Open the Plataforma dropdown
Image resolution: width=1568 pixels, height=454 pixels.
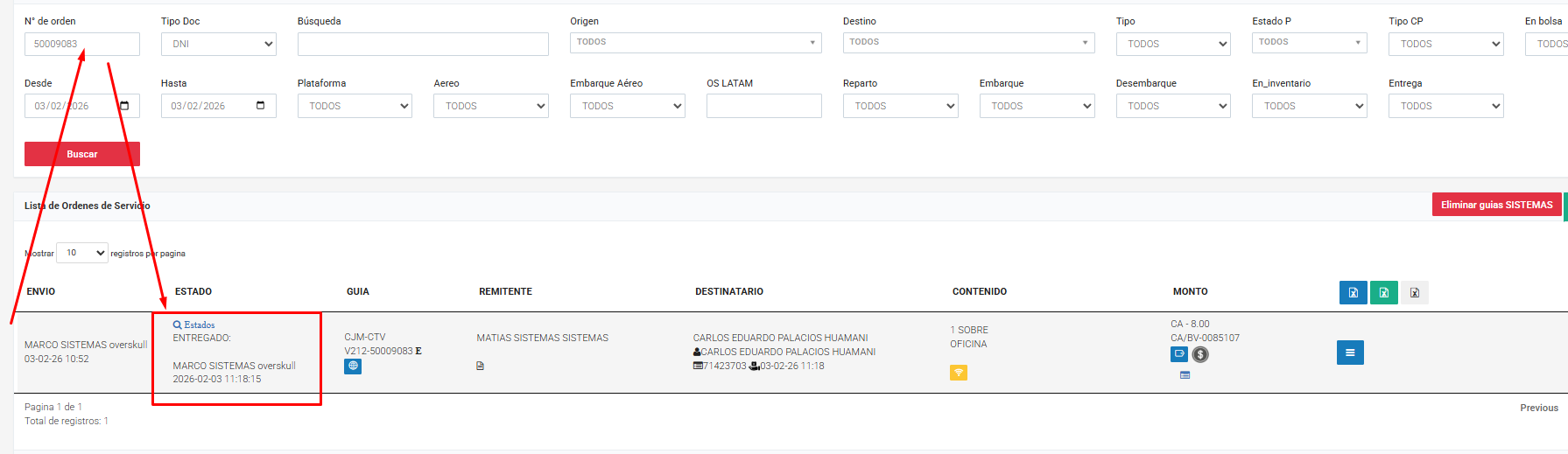(x=354, y=106)
